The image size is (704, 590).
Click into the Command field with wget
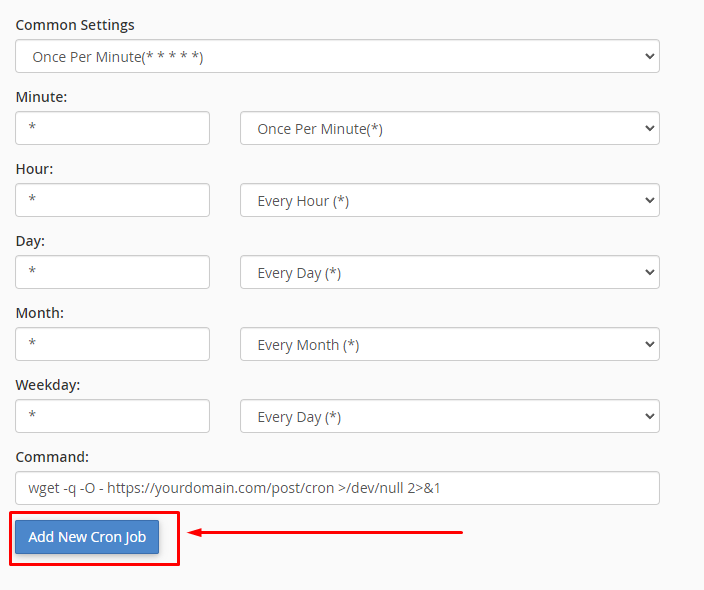coord(337,489)
